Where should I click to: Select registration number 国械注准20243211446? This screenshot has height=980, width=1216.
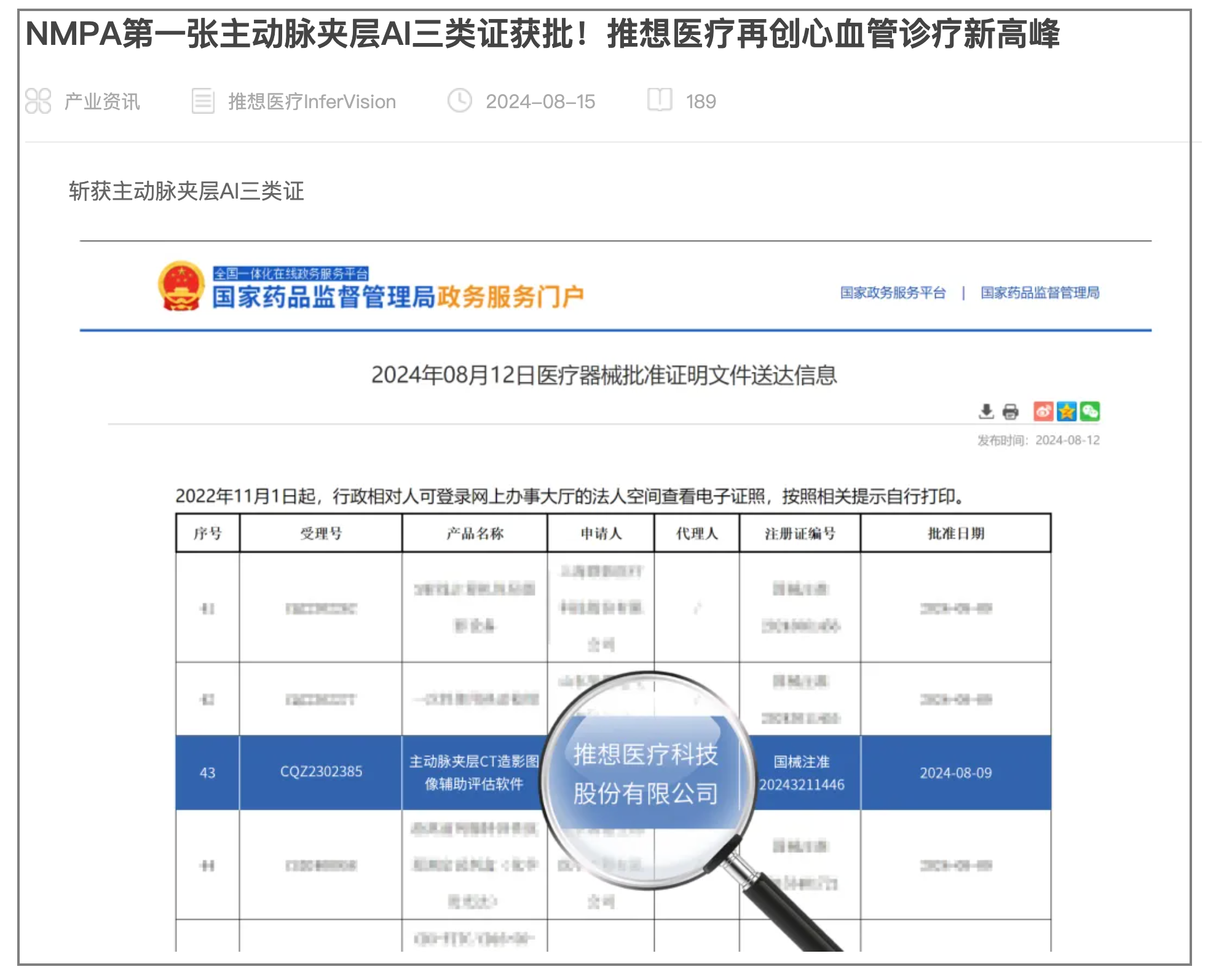coord(802,773)
